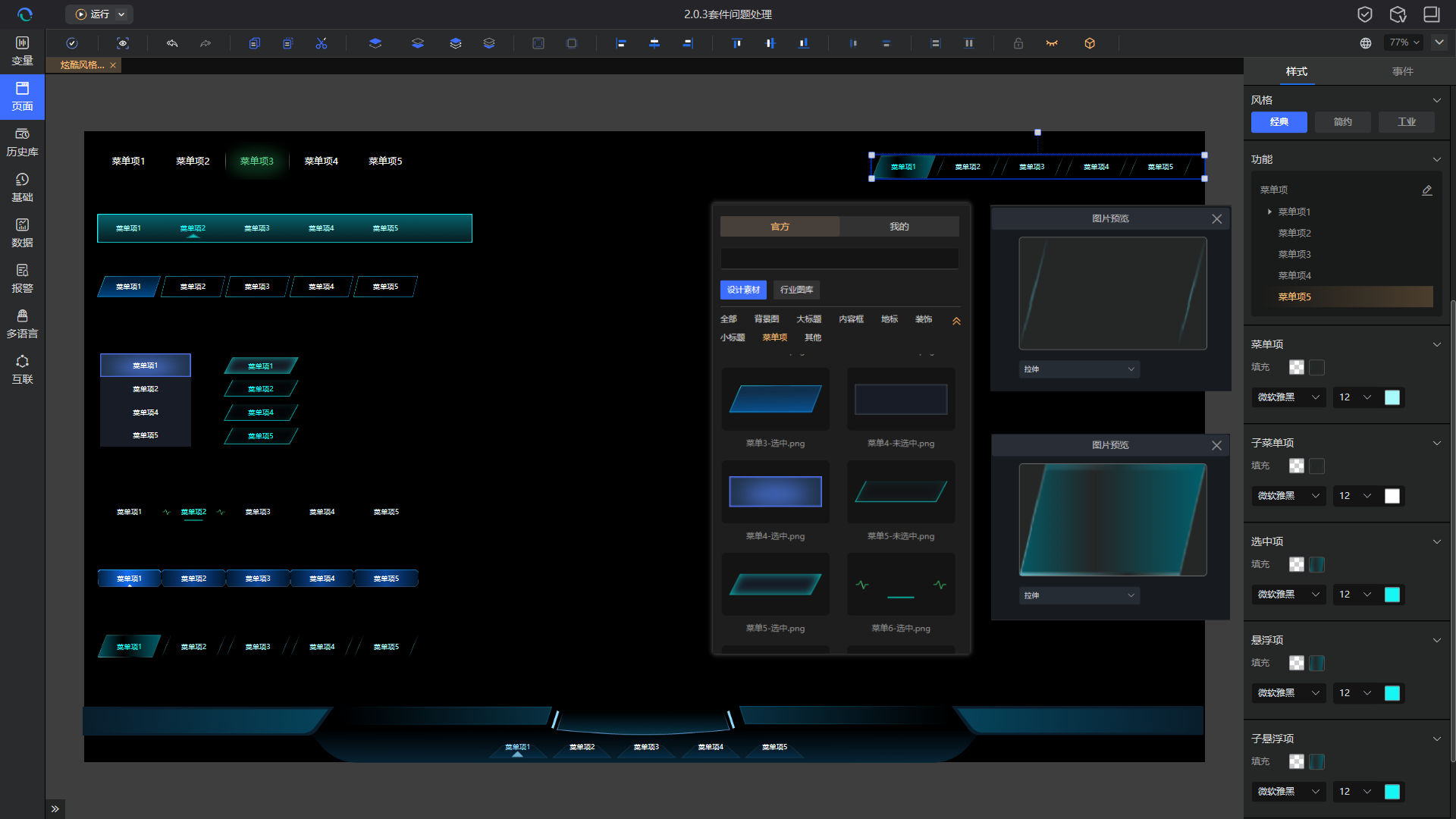Collapse the material category list chevron
Image resolution: width=1456 pixels, height=819 pixels.
coord(956,321)
